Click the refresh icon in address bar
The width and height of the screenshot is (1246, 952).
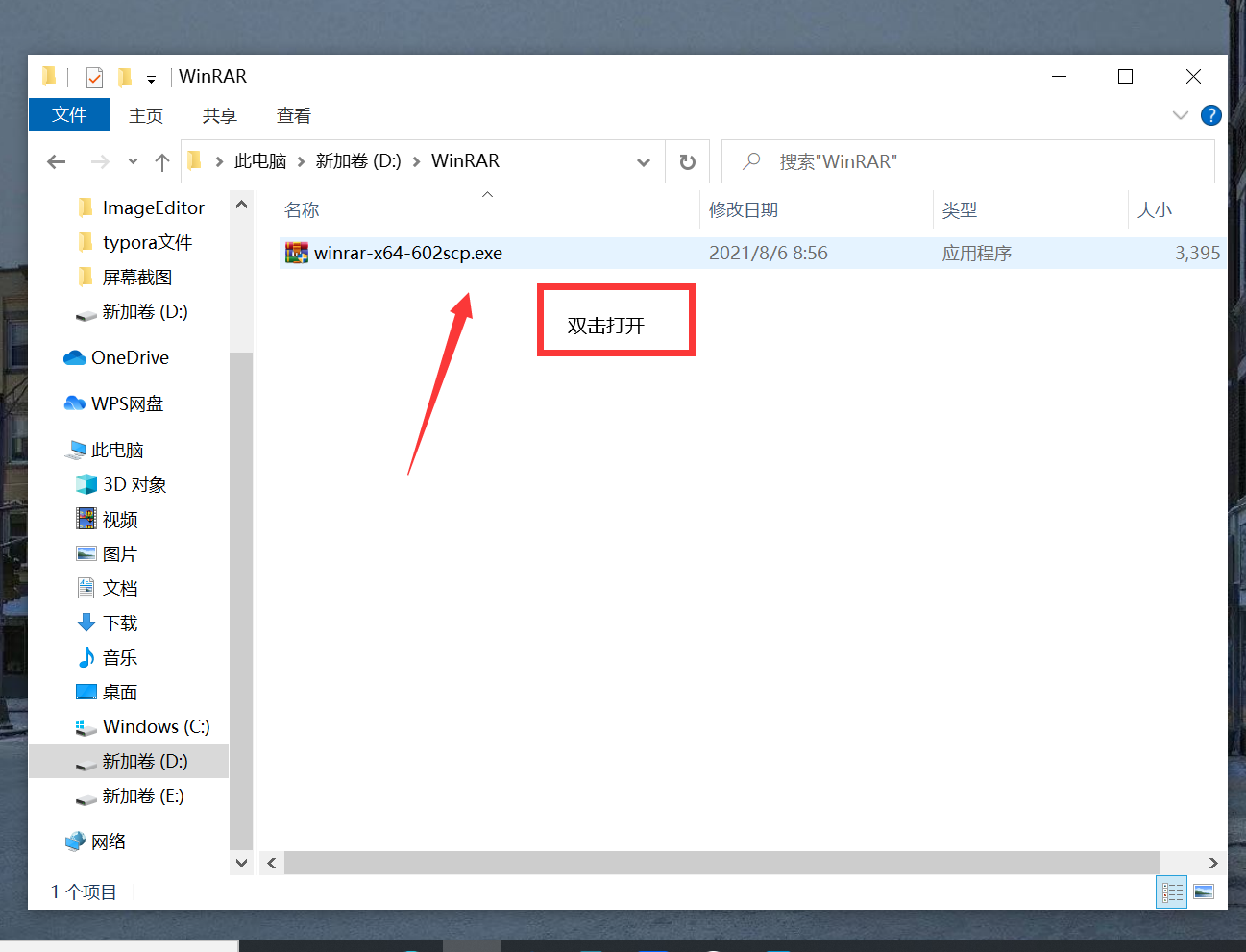[687, 161]
